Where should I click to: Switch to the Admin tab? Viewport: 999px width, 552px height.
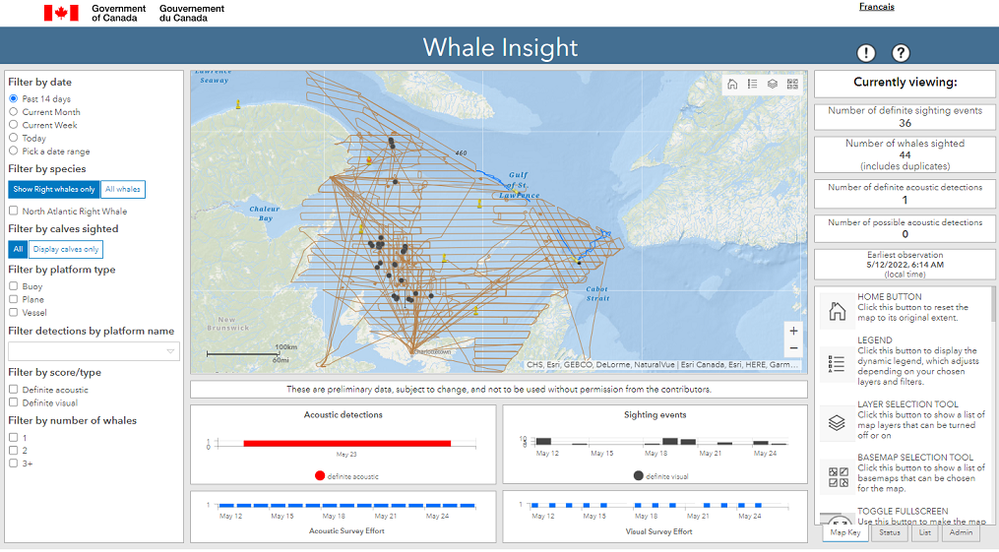point(961,533)
